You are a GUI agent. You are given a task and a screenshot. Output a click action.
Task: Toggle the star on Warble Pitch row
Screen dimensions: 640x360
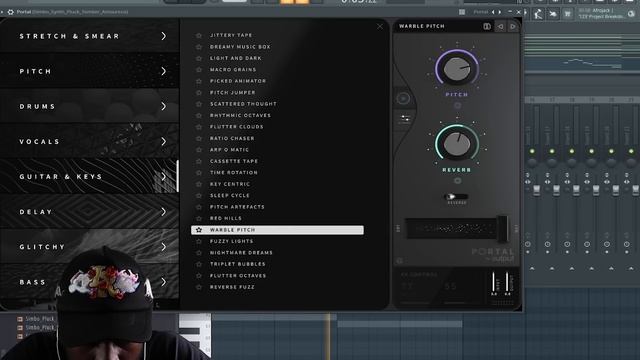pos(199,230)
